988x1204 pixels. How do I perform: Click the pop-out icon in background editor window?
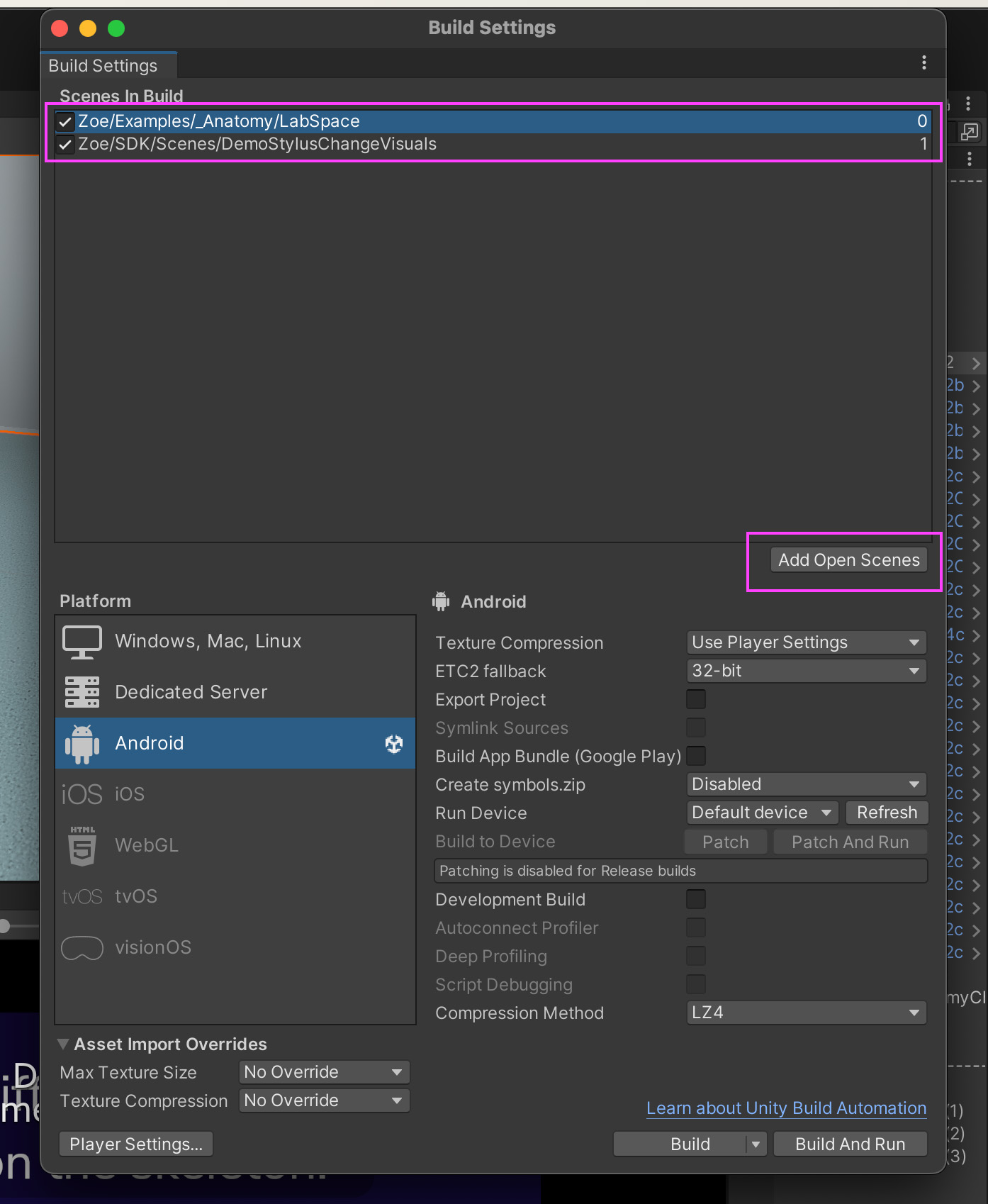pyautogui.click(x=969, y=132)
